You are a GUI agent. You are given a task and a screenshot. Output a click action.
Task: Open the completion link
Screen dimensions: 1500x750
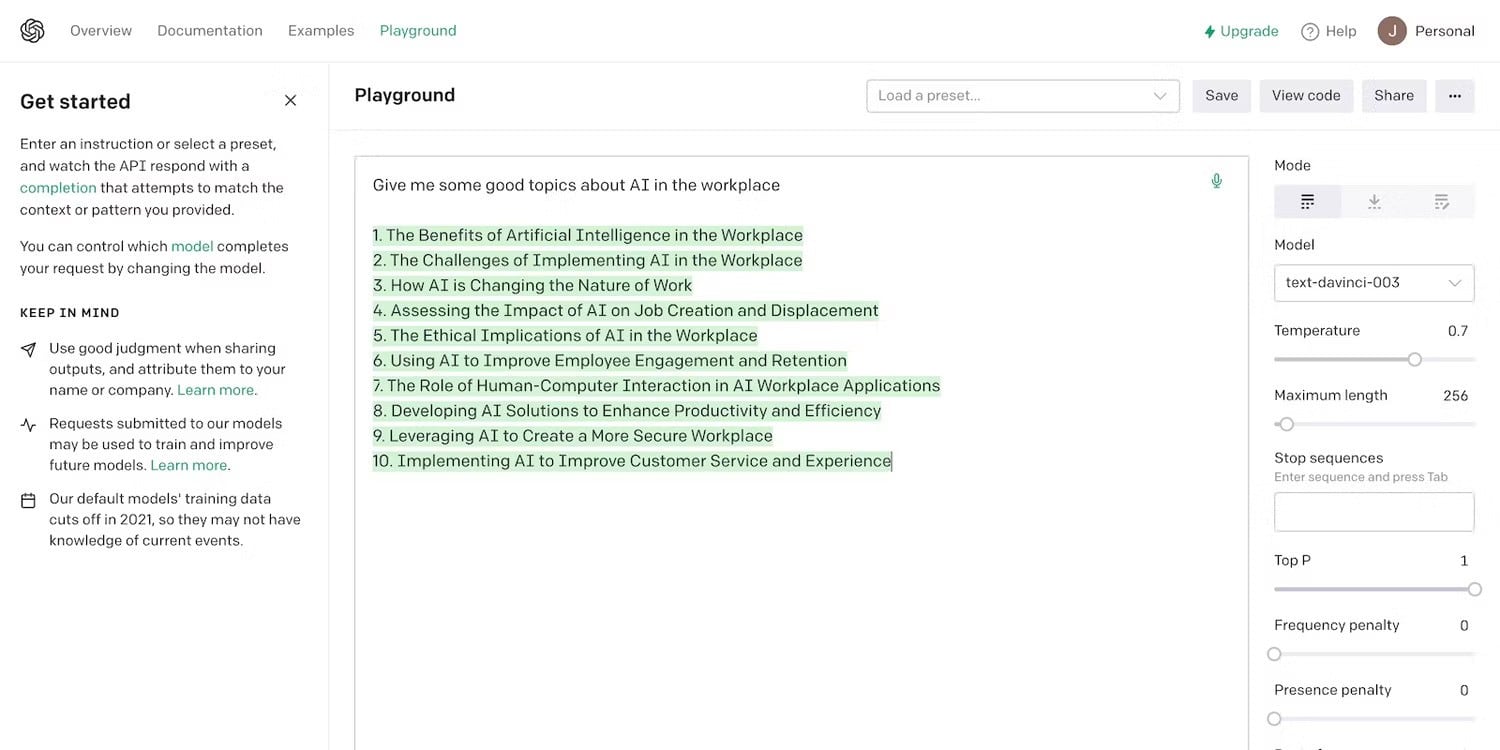(58, 188)
